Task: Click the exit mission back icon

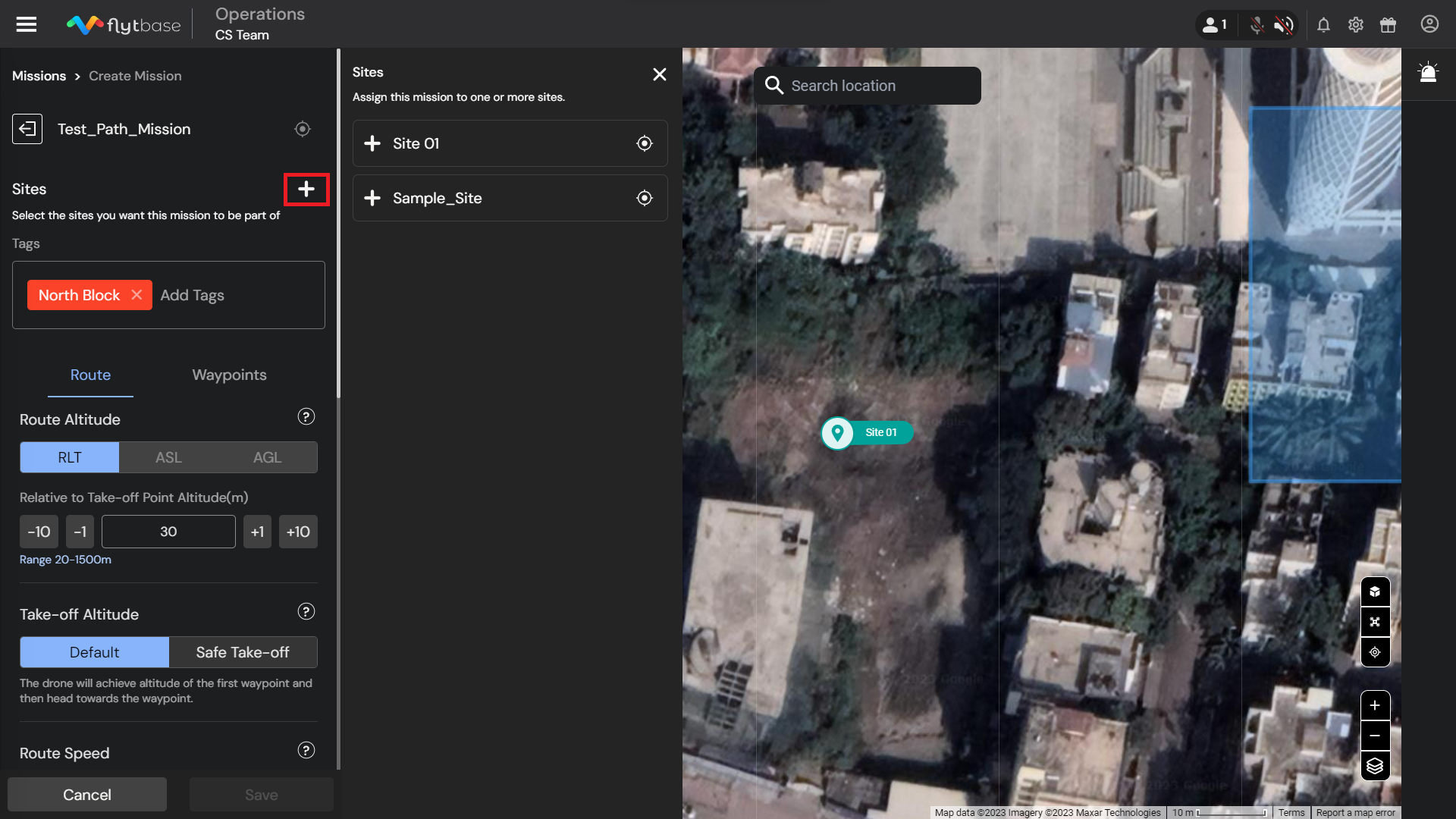Action: [27, 129]
